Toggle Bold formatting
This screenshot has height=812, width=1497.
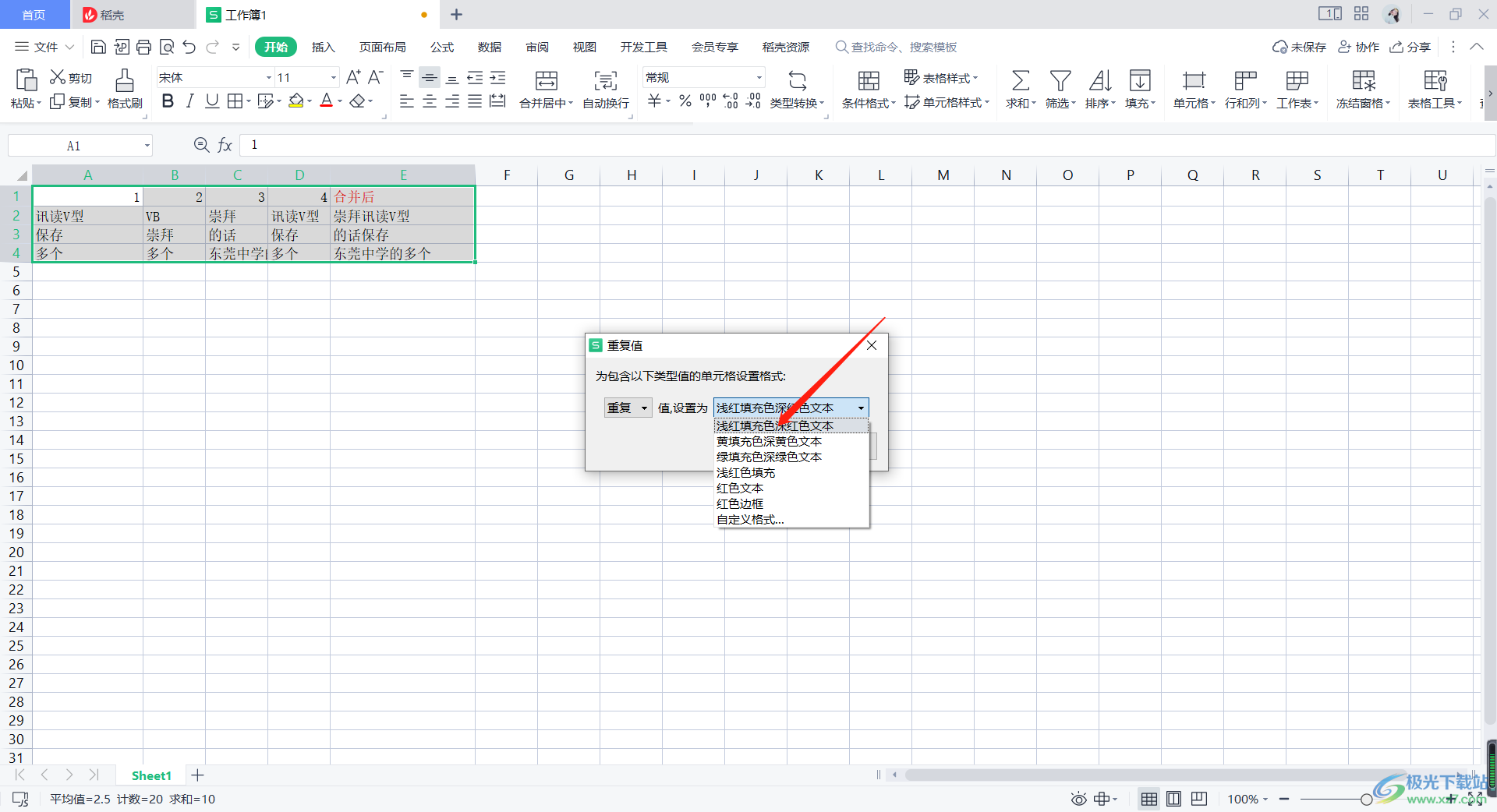click(x=167, y=101)
